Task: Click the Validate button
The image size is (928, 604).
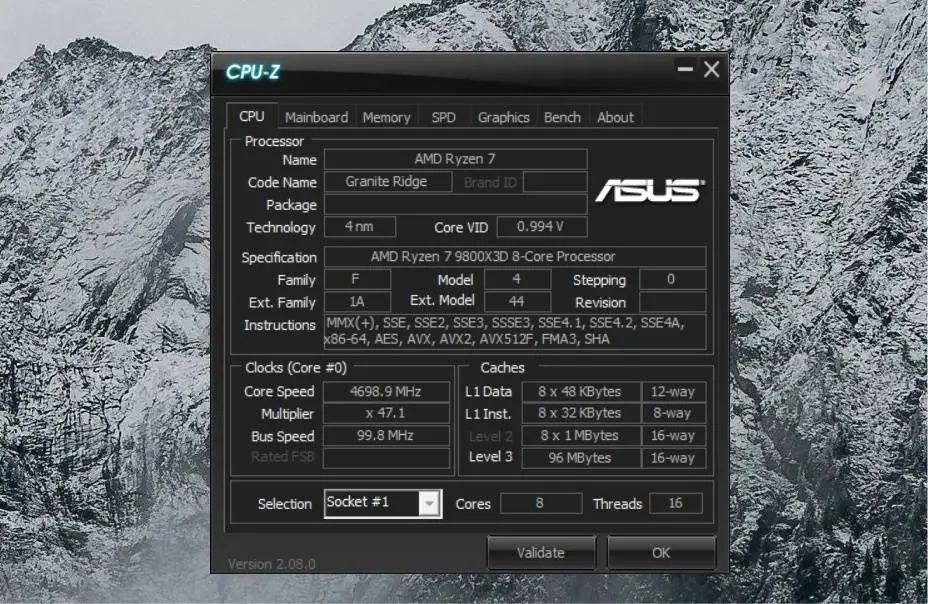Action: click(x=541, y=551)
